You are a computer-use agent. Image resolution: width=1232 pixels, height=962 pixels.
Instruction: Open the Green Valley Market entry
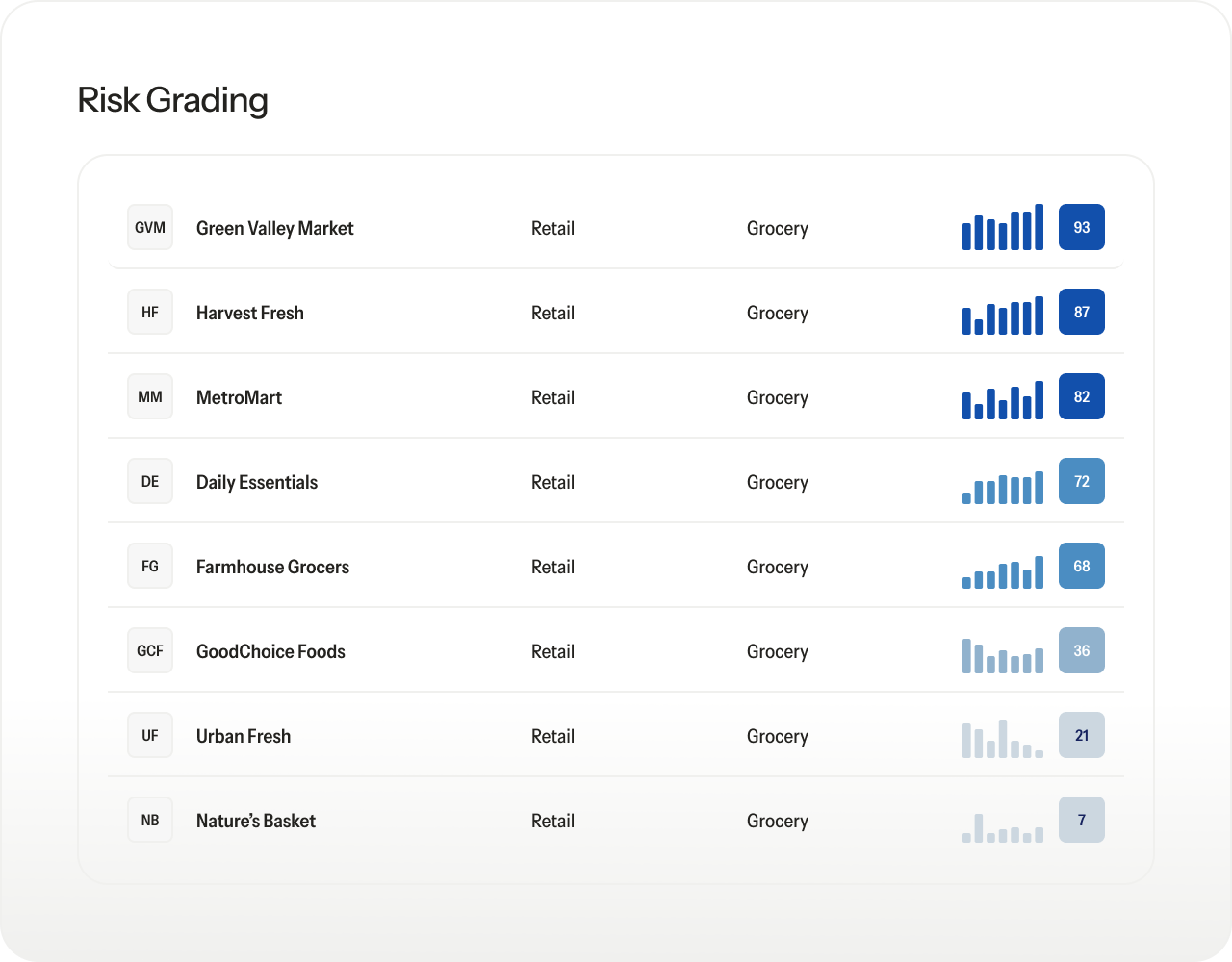pyautogui.click(x=274, y=228)
